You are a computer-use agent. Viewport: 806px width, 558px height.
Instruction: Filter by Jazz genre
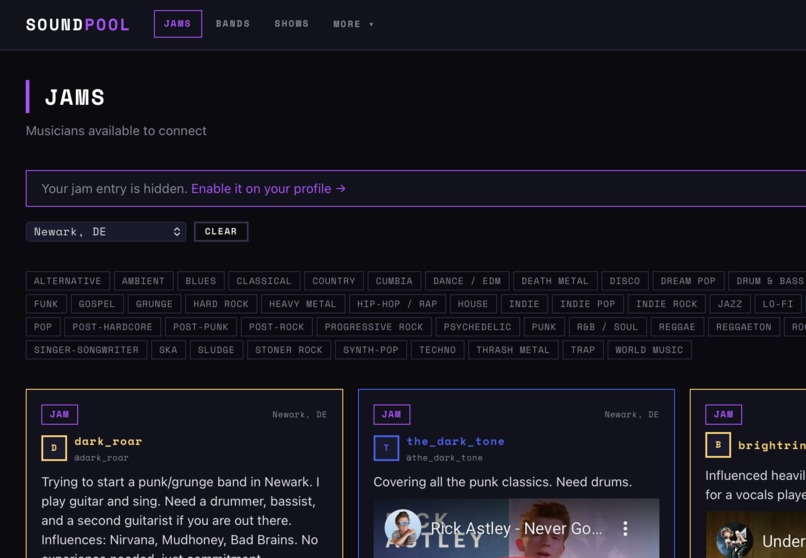click(x=730, y=304)
